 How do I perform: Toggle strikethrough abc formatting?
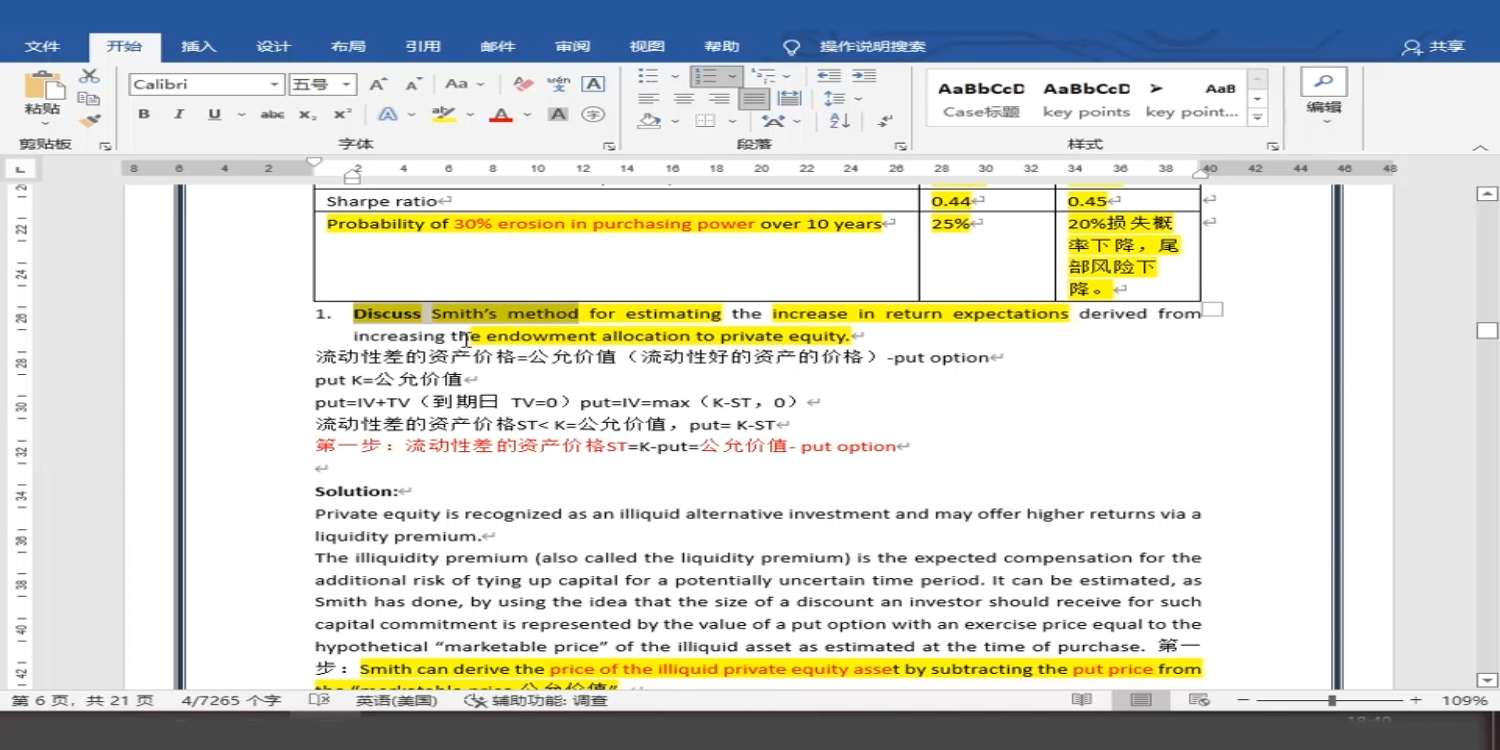[x=272, y=115]
